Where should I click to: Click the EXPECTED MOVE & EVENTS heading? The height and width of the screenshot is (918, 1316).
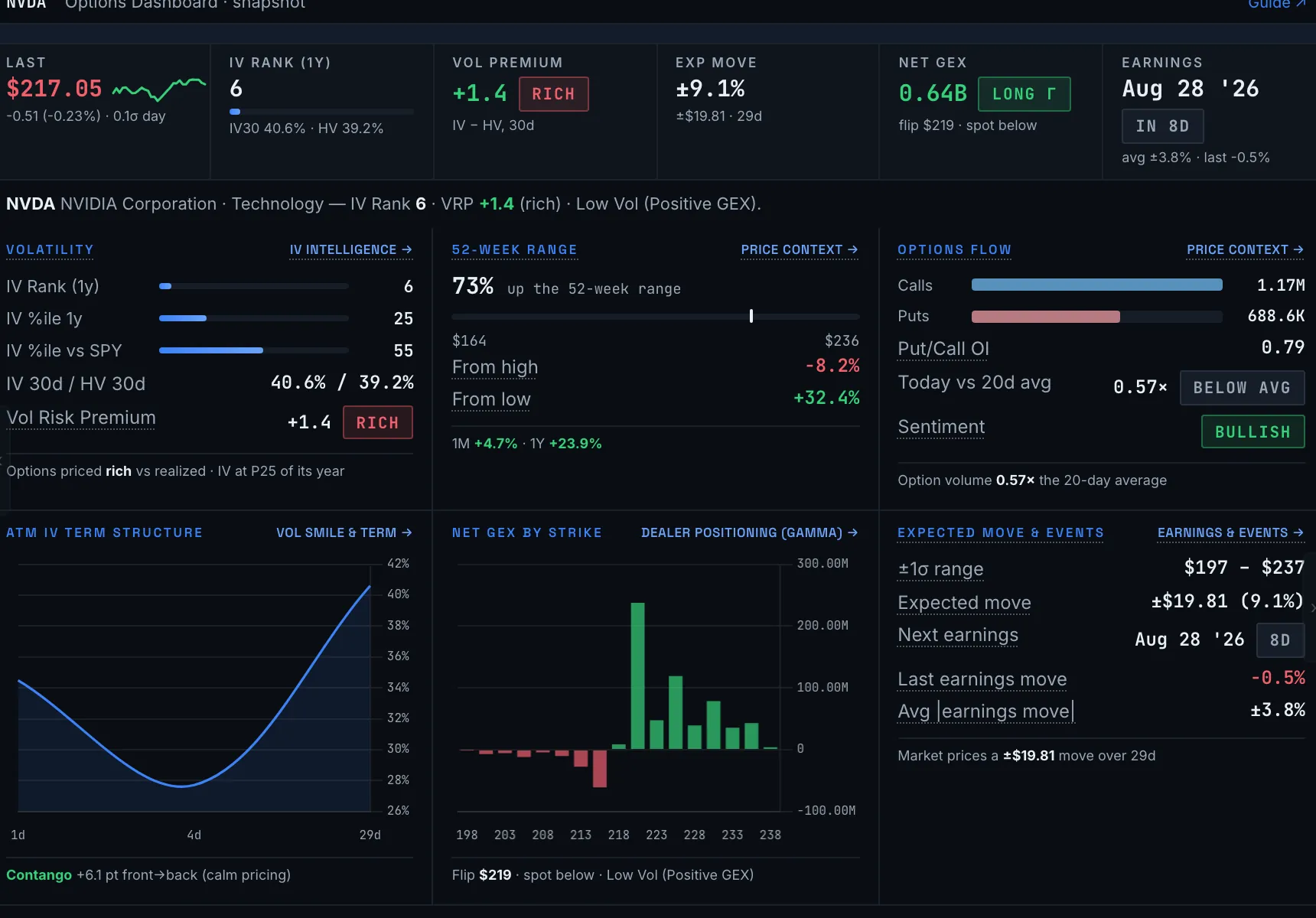point(1001,532)
